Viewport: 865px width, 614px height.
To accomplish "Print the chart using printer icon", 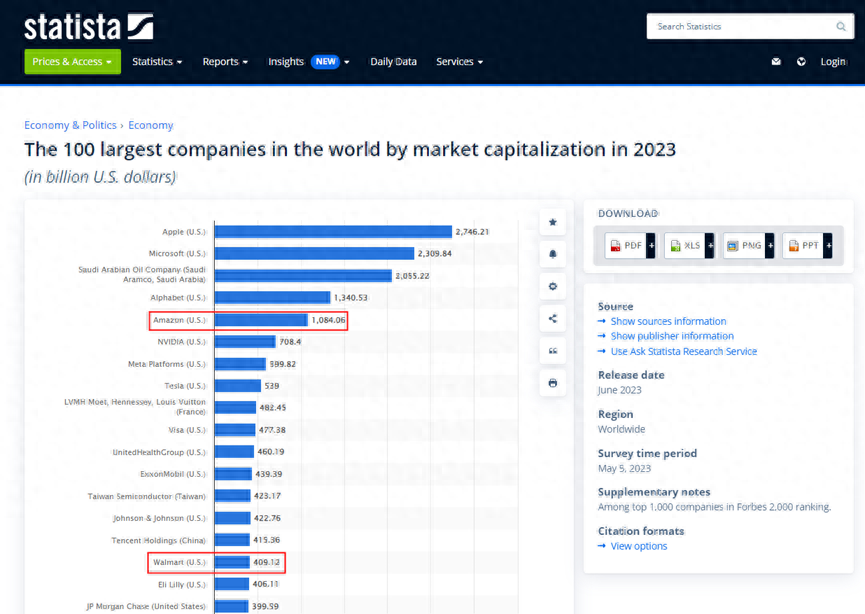I will [x=553, y=383].
